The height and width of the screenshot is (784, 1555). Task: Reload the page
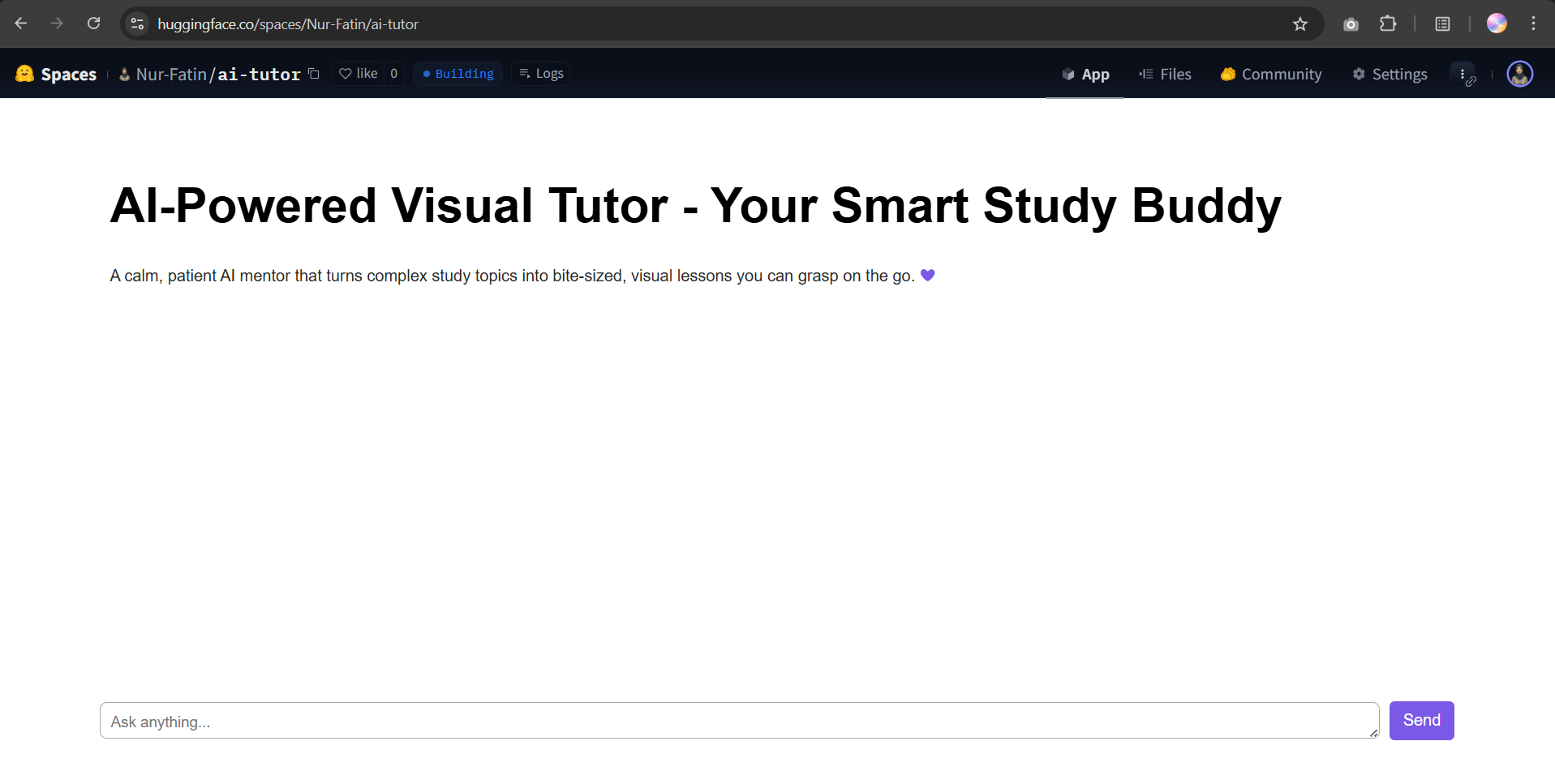pos(94,24)
